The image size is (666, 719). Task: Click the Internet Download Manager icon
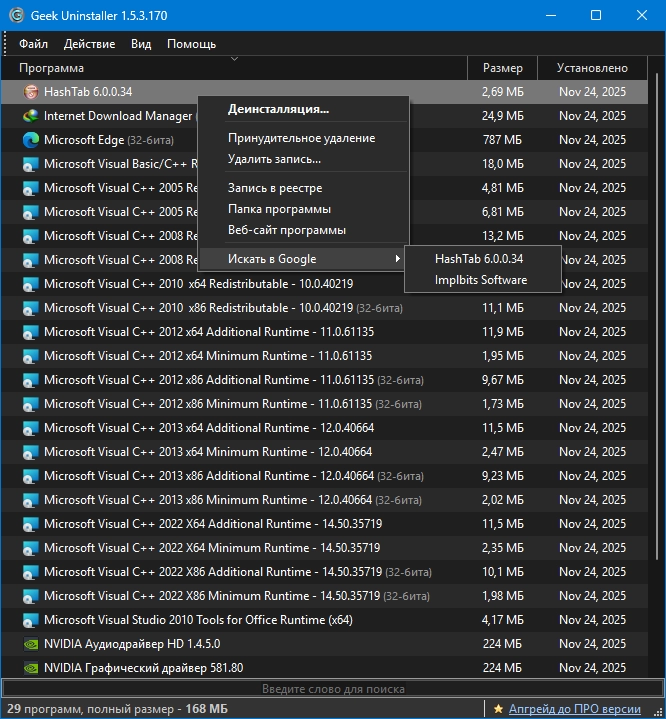click(30, 116)
